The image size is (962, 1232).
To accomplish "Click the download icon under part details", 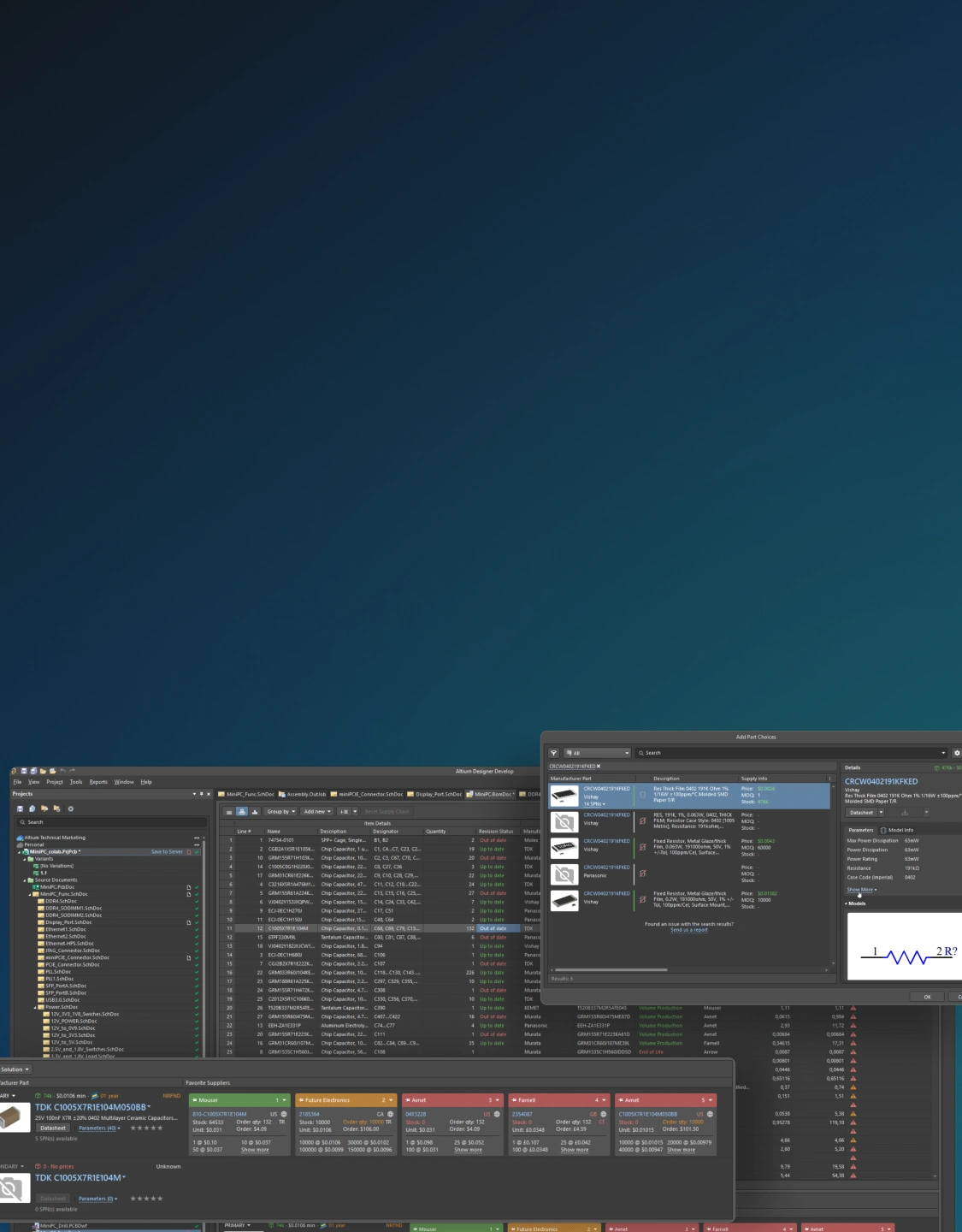I will coord(905,813).
